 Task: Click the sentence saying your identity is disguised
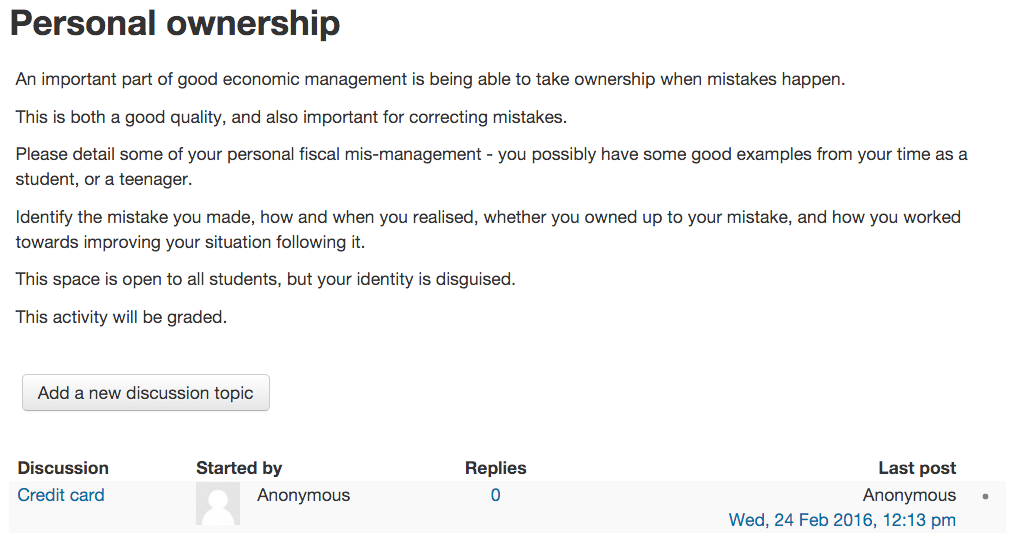[265, 280]
